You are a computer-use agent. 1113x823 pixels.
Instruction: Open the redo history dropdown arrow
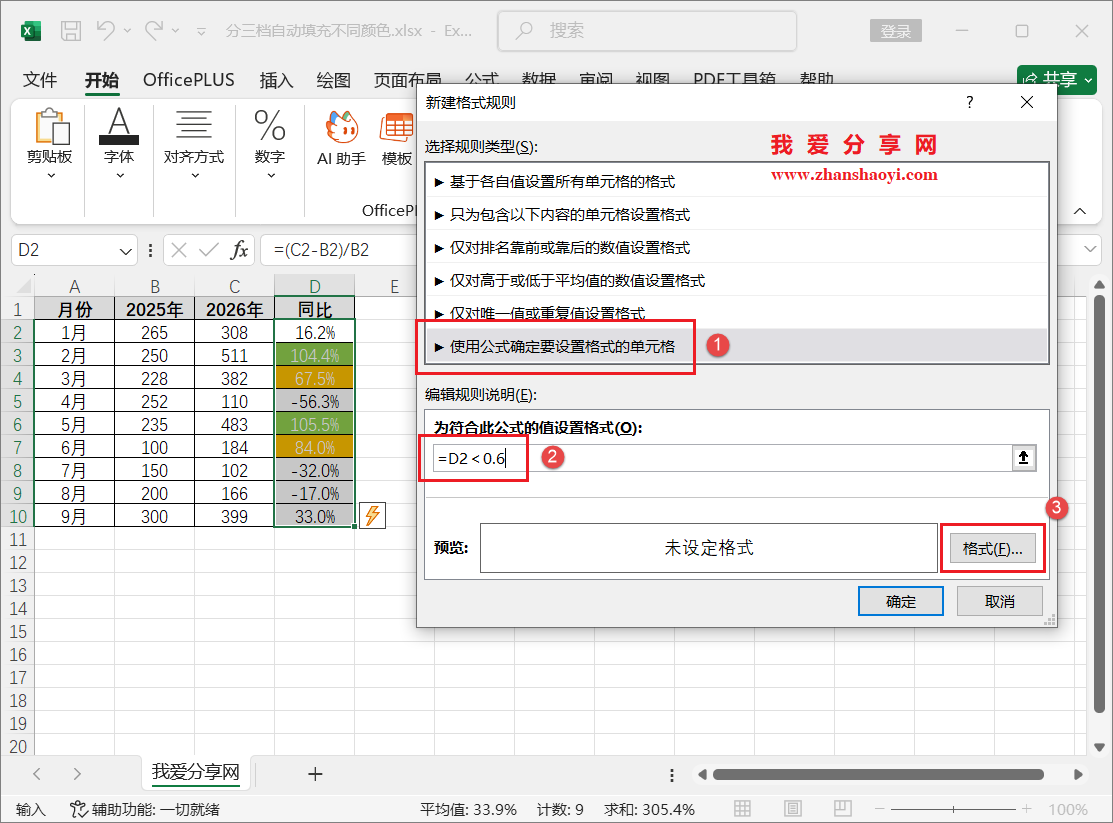[x=175, y=31]
